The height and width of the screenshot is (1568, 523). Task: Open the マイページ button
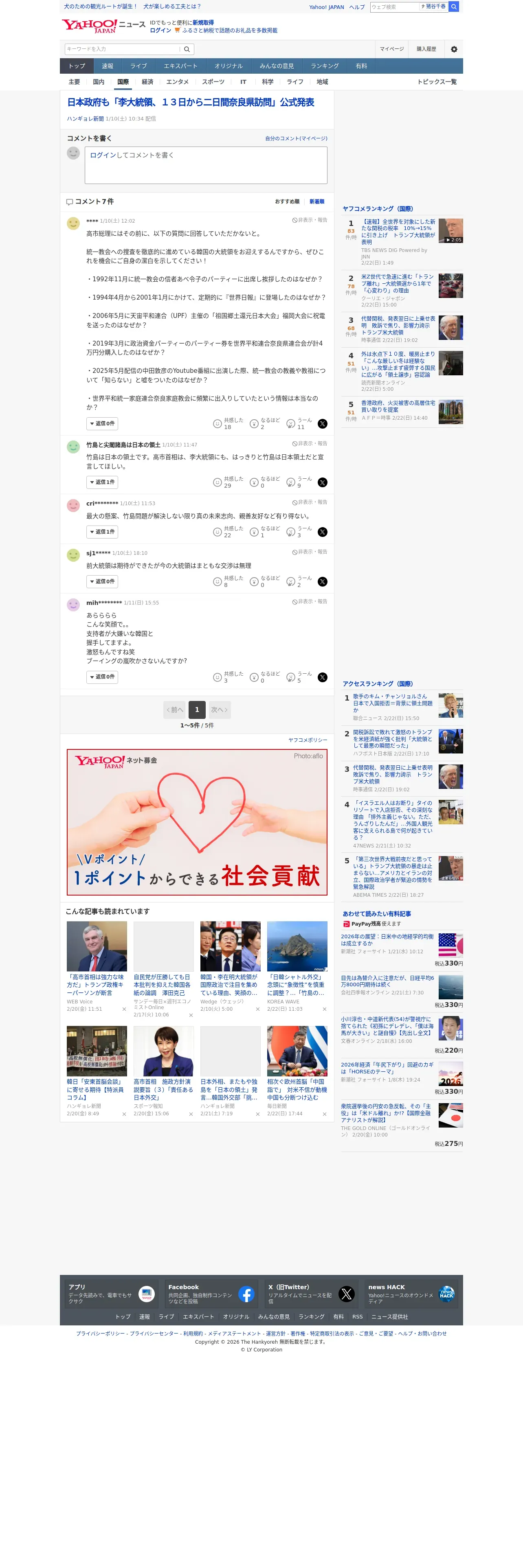(391, 49)
